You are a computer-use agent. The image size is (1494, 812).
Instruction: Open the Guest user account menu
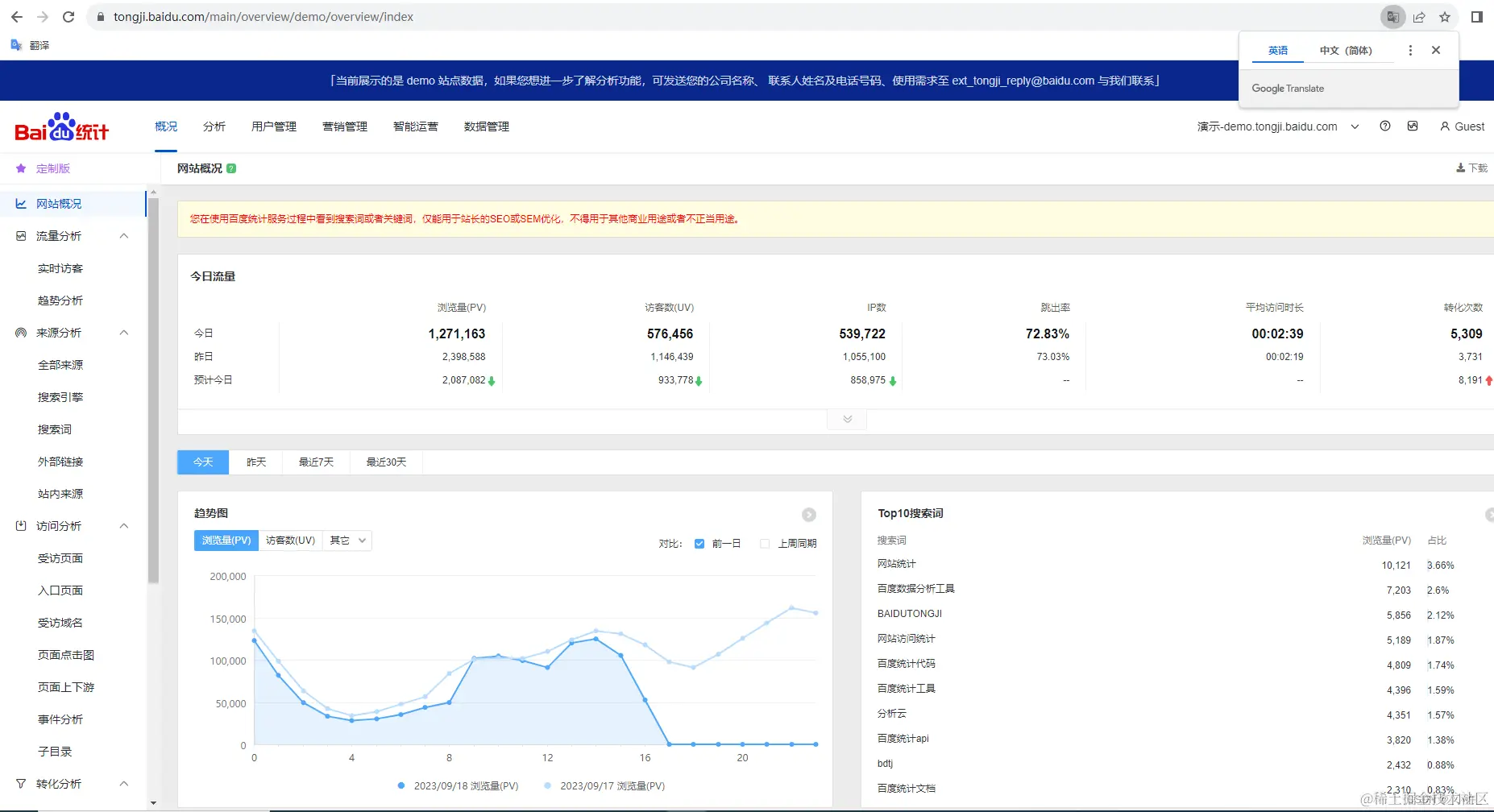tap(1462, 126)
